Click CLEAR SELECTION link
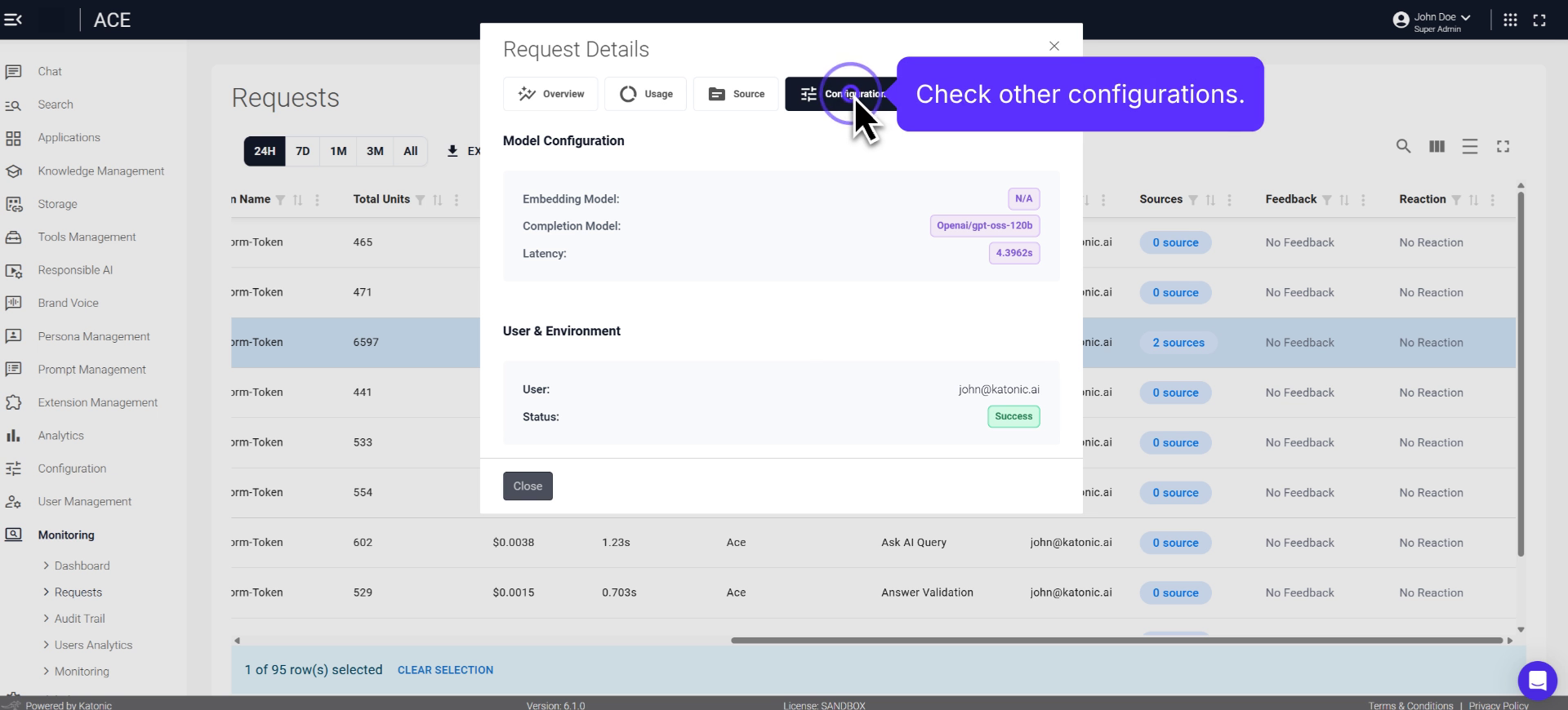Image resolution: width=1568 pixels, height=710 pixels. click(445, 670)
